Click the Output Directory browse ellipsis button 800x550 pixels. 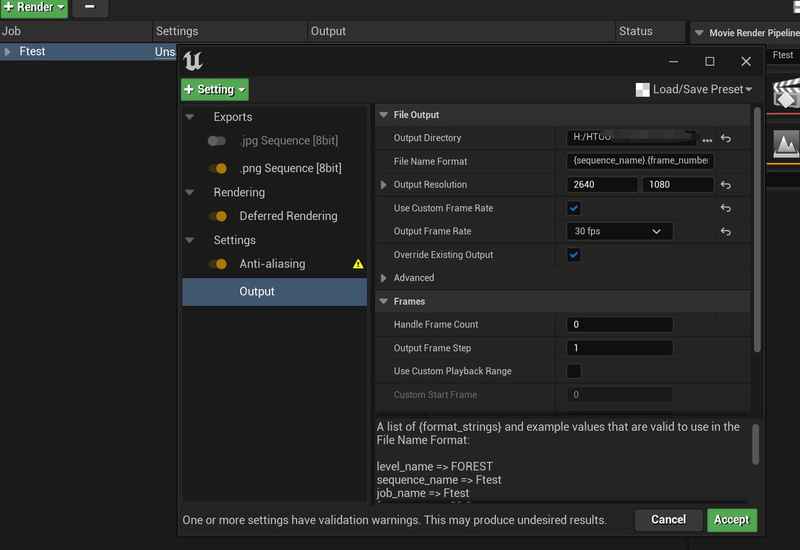tap(707, 139)
